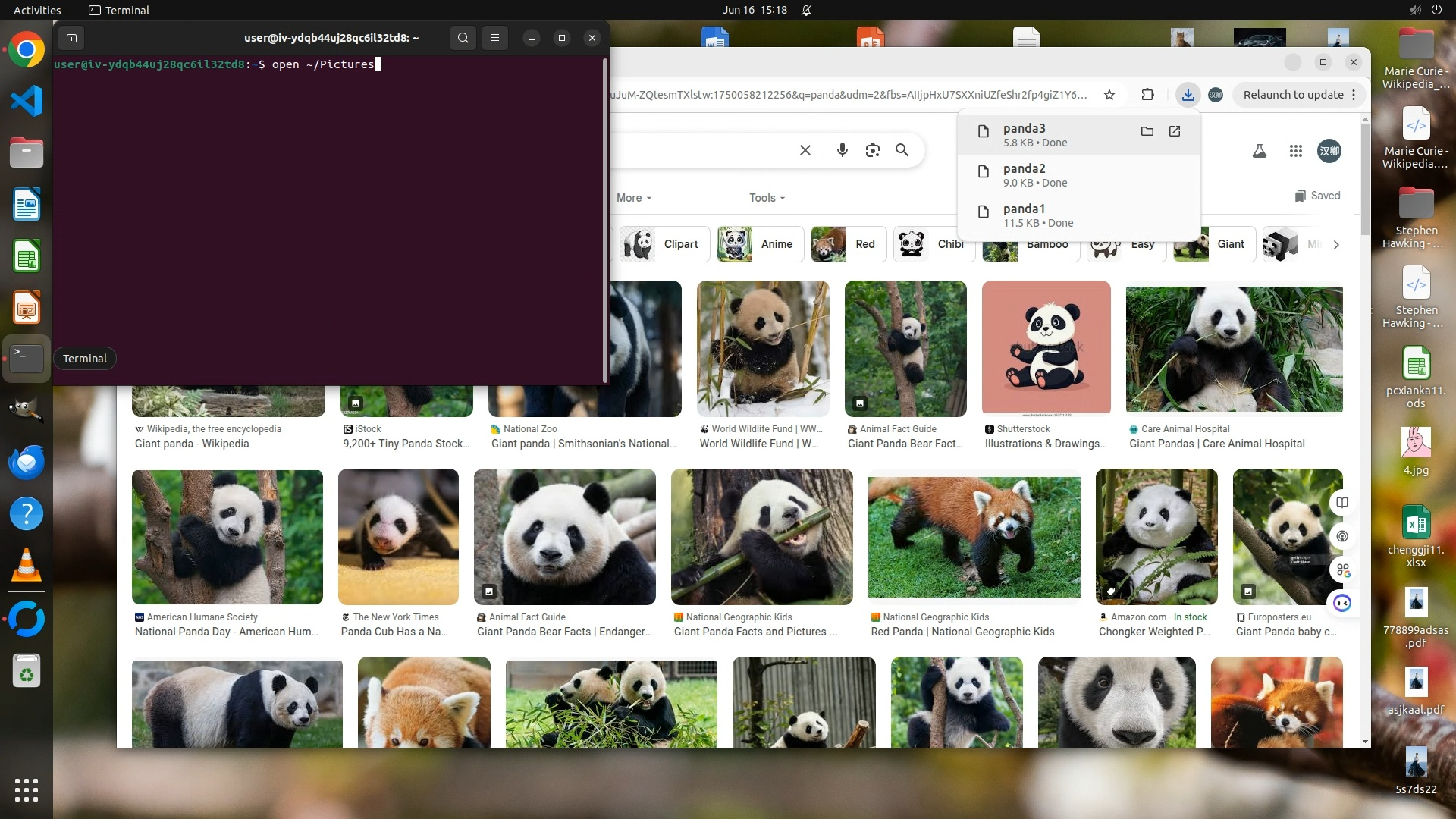The height and width of the screenshot is (819, 1456).
Task: Open terminal search magnifier button
Action: tap(463, 38)
